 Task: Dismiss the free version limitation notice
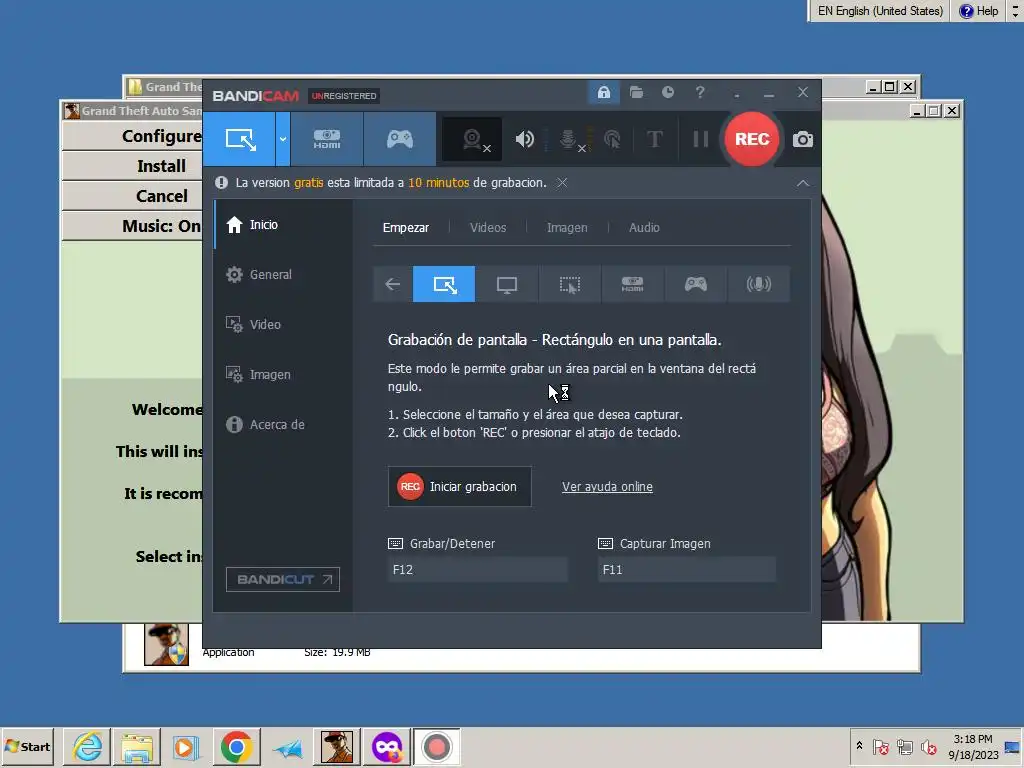click(x=562, y=183)
